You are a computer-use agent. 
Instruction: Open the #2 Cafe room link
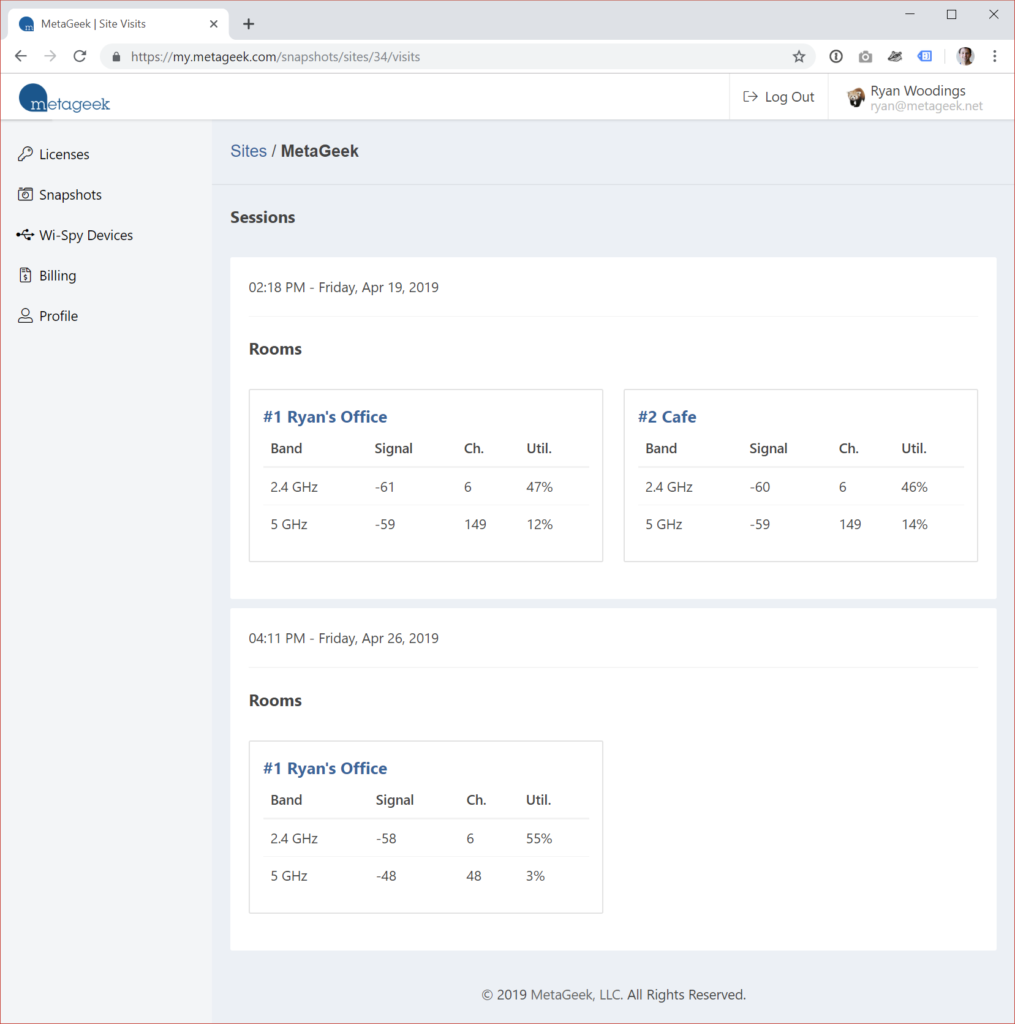(667, 417)
